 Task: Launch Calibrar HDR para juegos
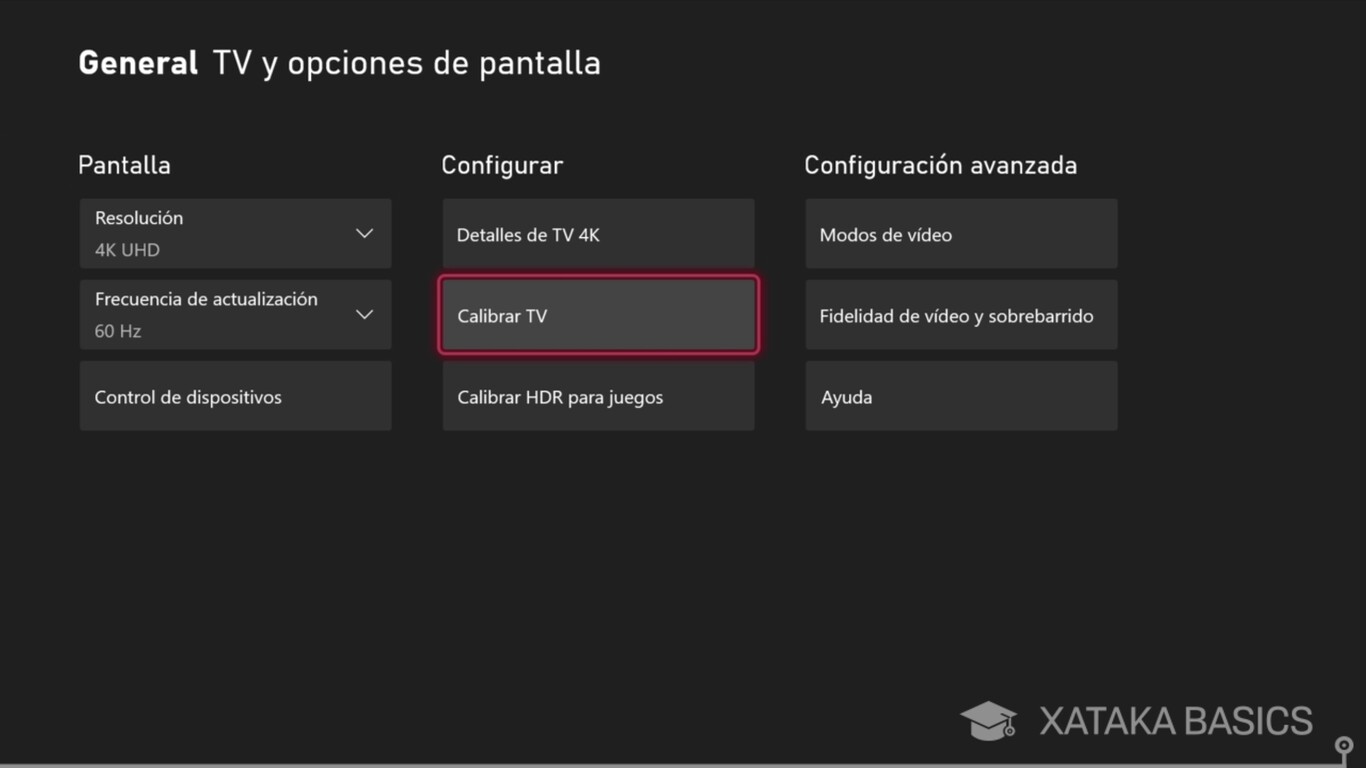coord(598,396)
